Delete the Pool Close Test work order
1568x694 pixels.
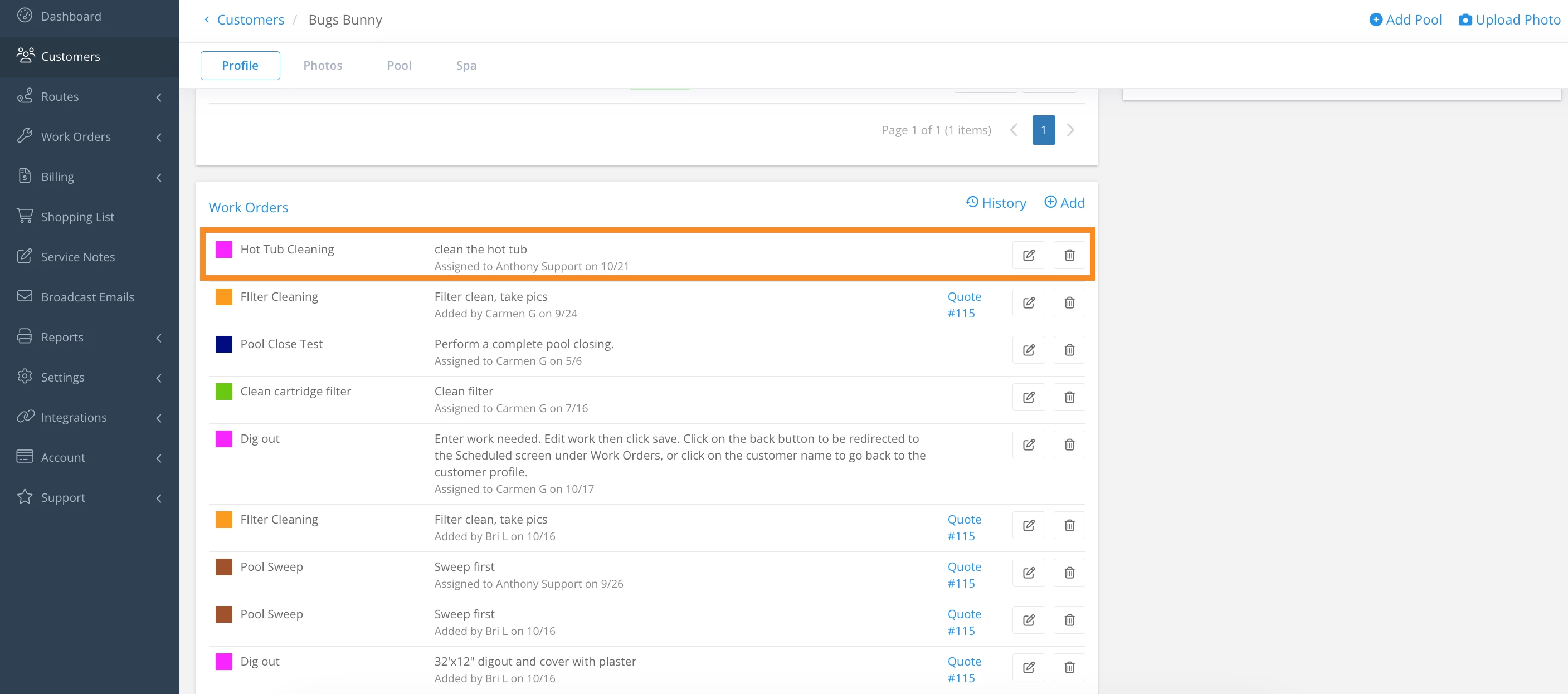coord(1069,350)
